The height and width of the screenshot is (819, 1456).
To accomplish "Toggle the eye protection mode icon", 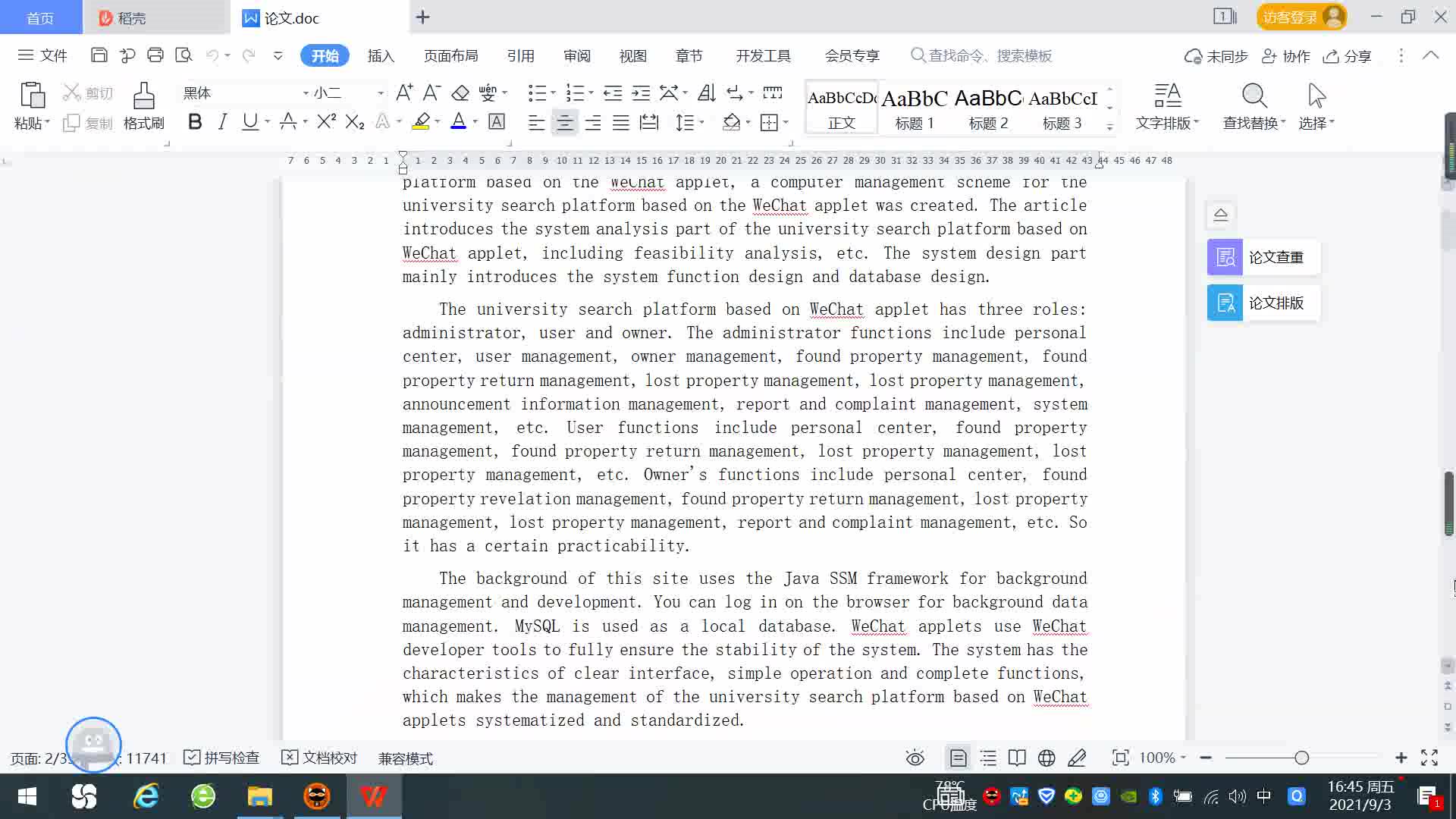I will (x=915, y=758).
